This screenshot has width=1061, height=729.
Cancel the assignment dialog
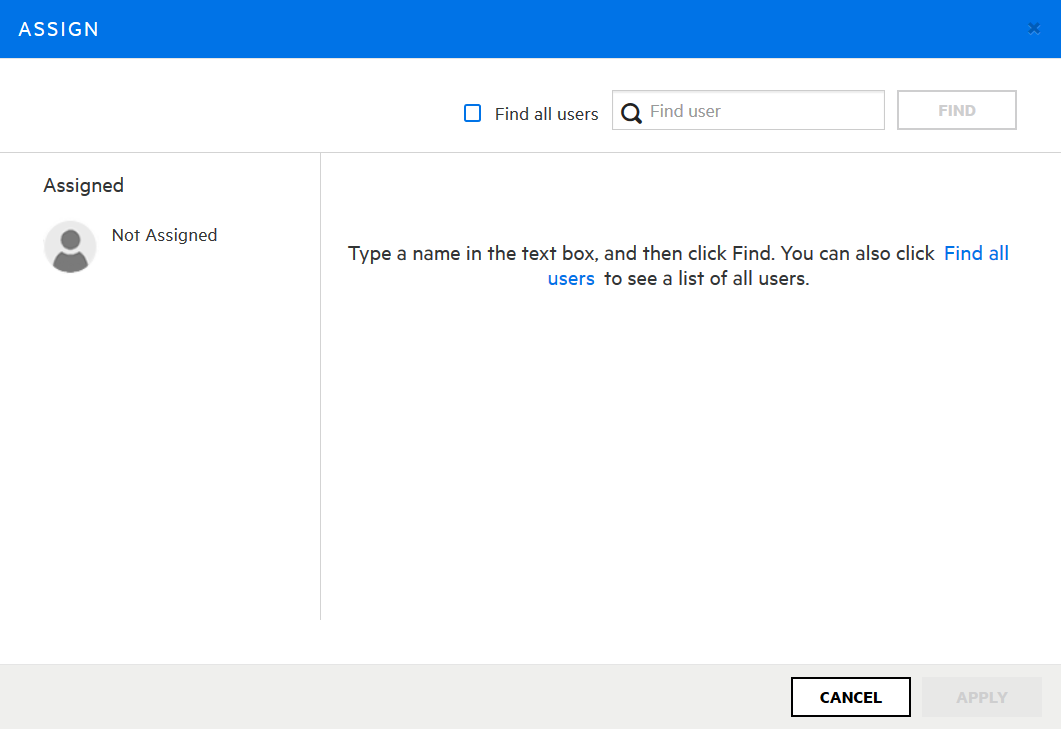(850, 697)
